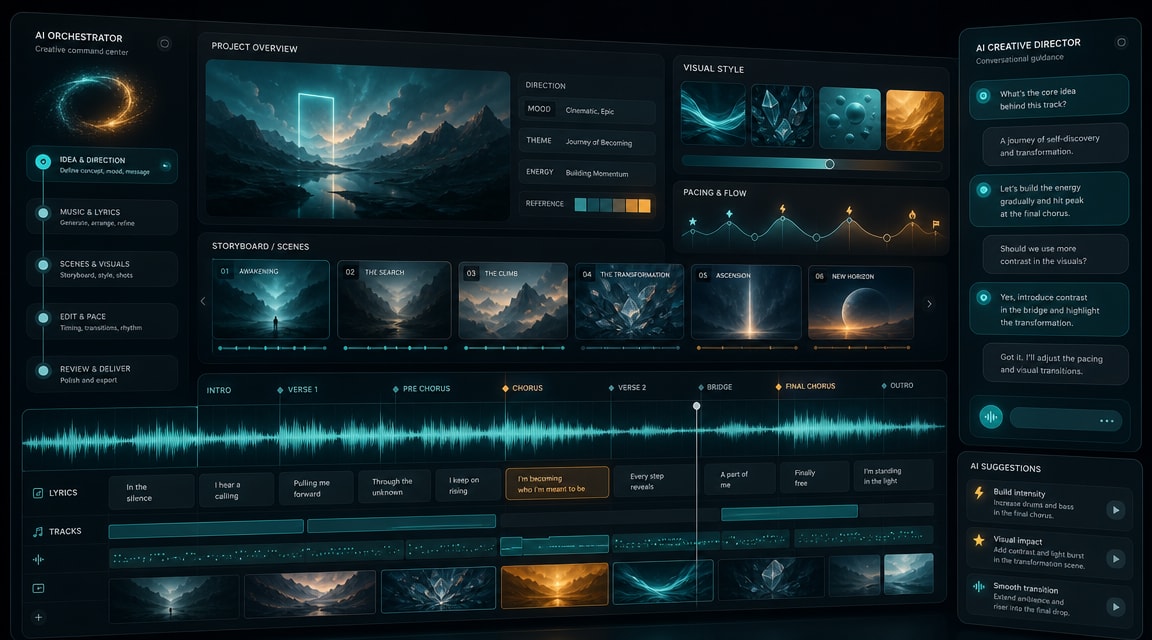The width and height of the screenshot is (1152, 640).
Task: Click the circle icon beside AI Orchestrator title
Action: [x=165, y=43]
